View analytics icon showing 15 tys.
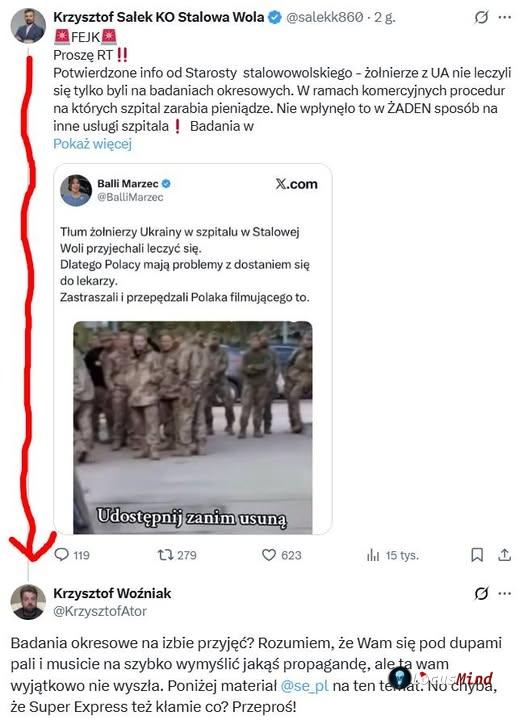Screen dimensions: 523x720 tap(373, 555)
